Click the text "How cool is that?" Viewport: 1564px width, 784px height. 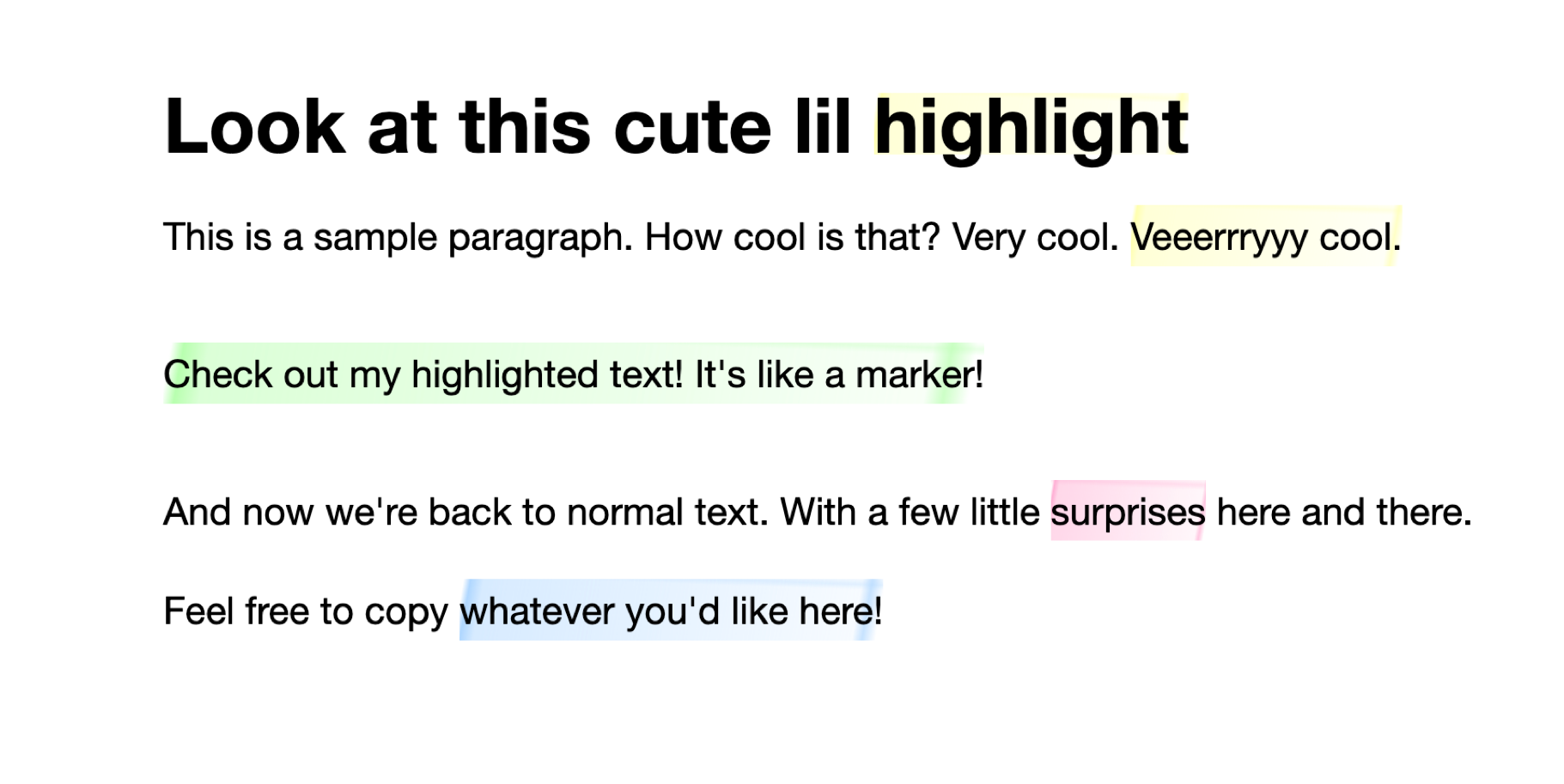pyautogui.click(x=793, y=237)
